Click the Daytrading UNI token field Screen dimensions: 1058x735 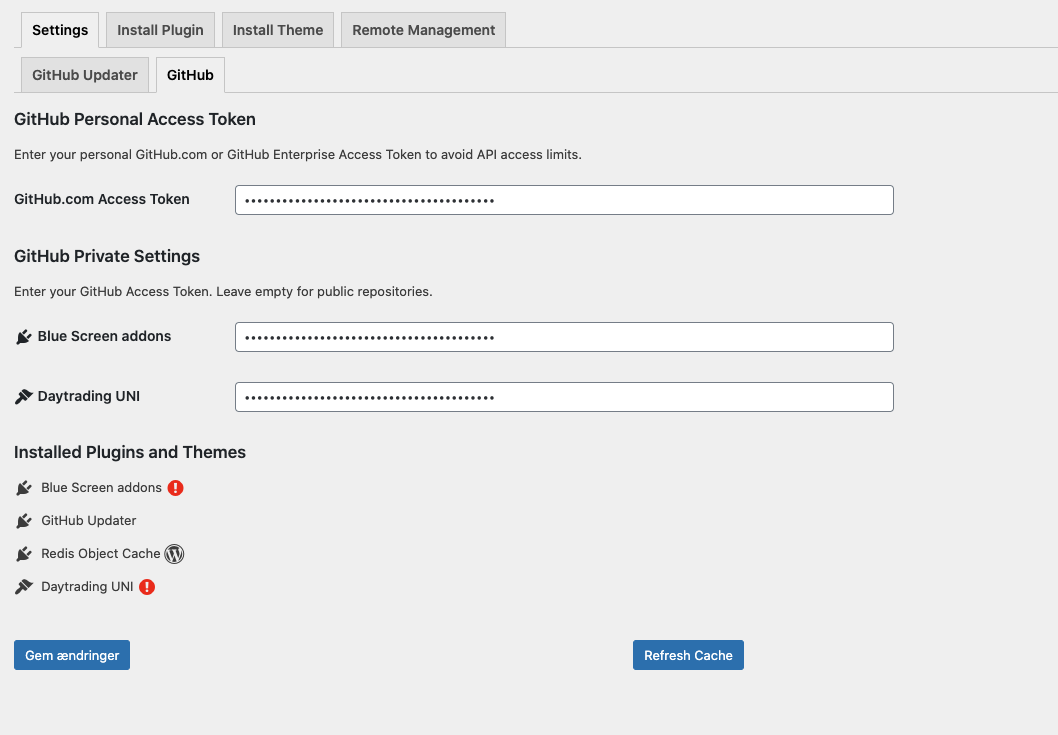click(x=564, y=396)
